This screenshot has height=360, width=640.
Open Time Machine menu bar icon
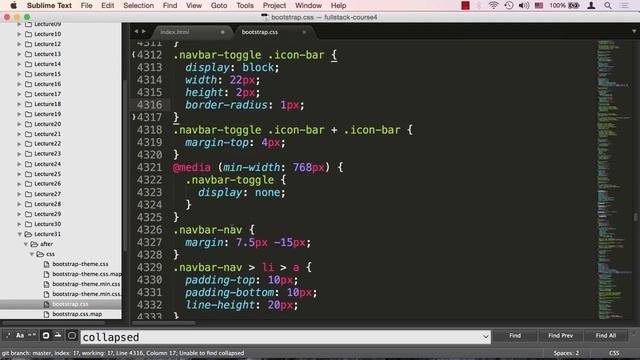tap(509, 5)
